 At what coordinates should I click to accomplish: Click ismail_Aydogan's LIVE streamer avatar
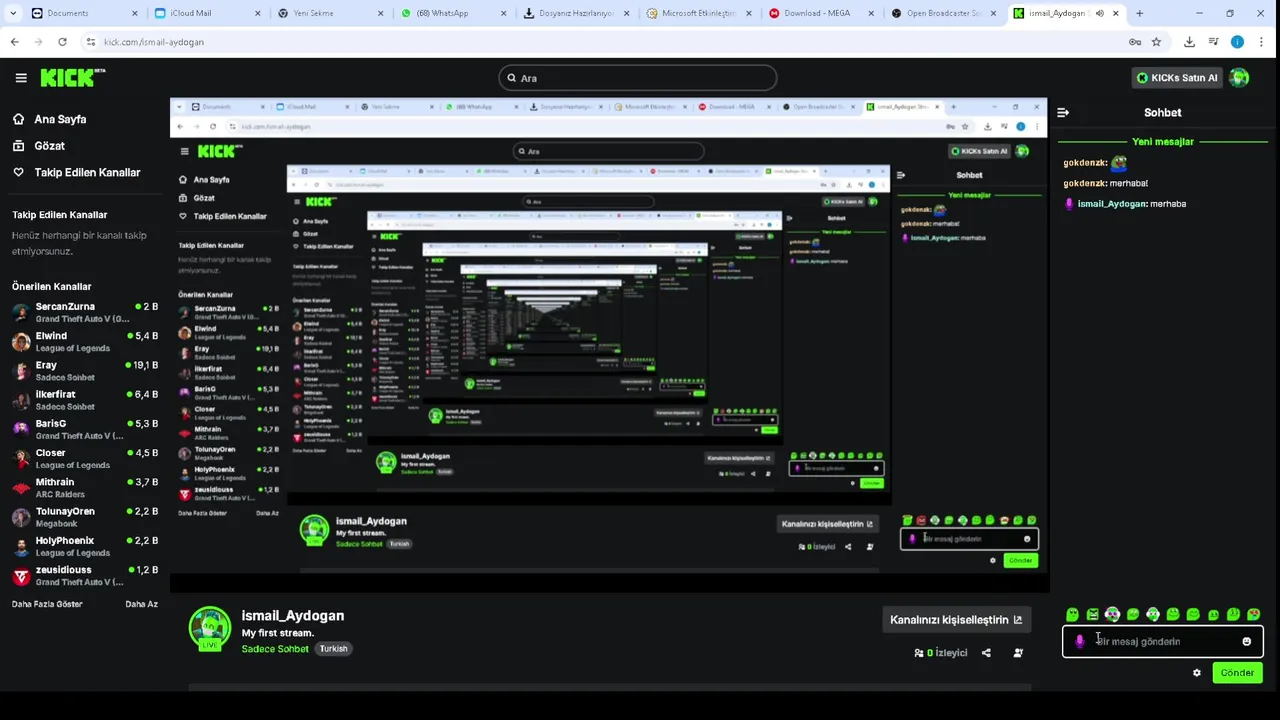point(210,628)
